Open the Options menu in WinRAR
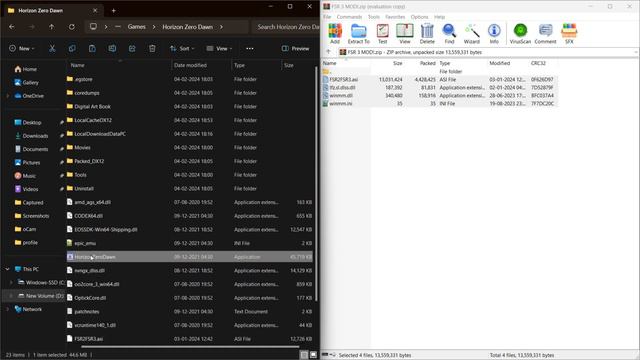 tap(419, 17)
